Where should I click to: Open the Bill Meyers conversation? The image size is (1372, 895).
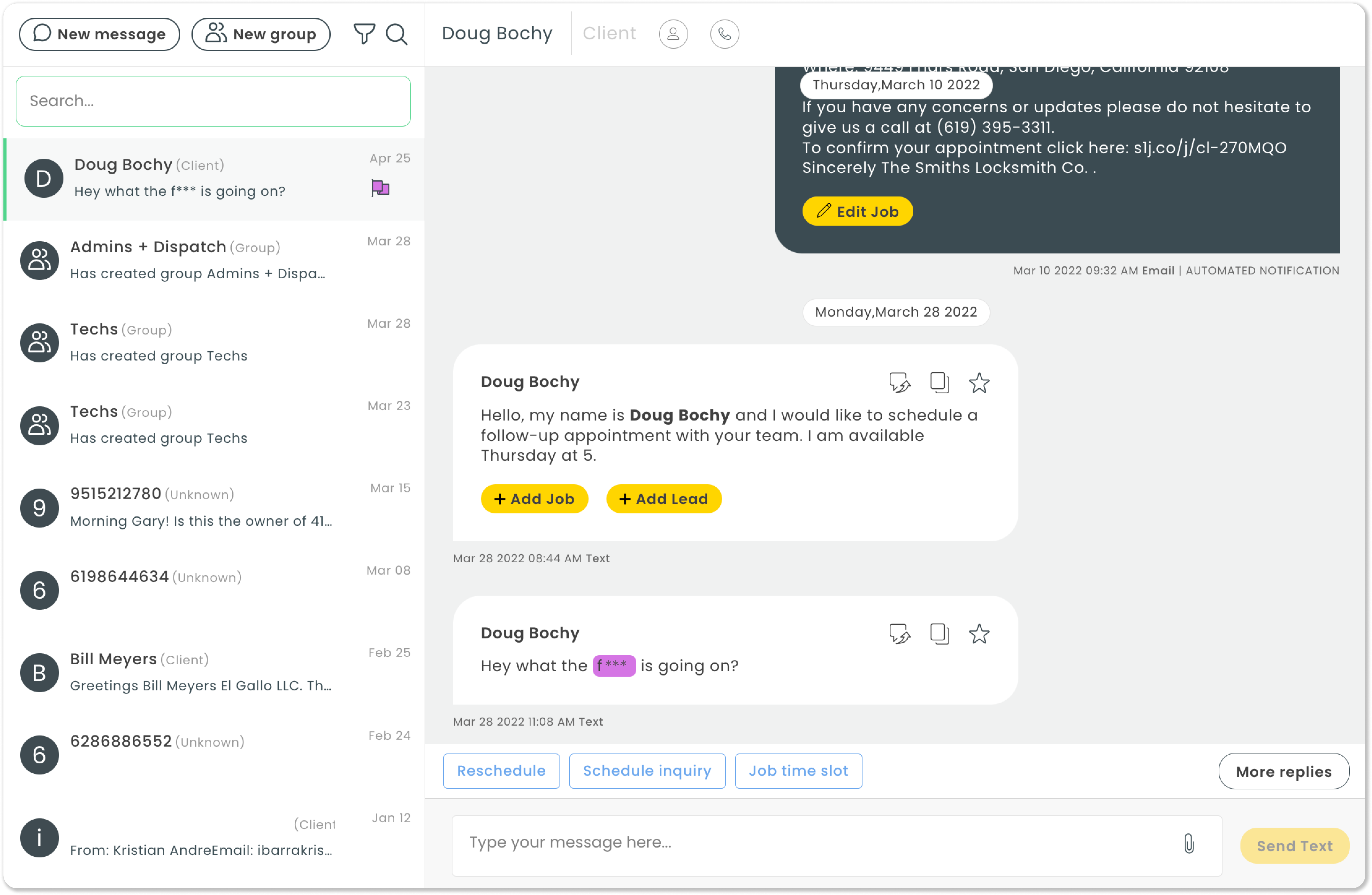214,673
